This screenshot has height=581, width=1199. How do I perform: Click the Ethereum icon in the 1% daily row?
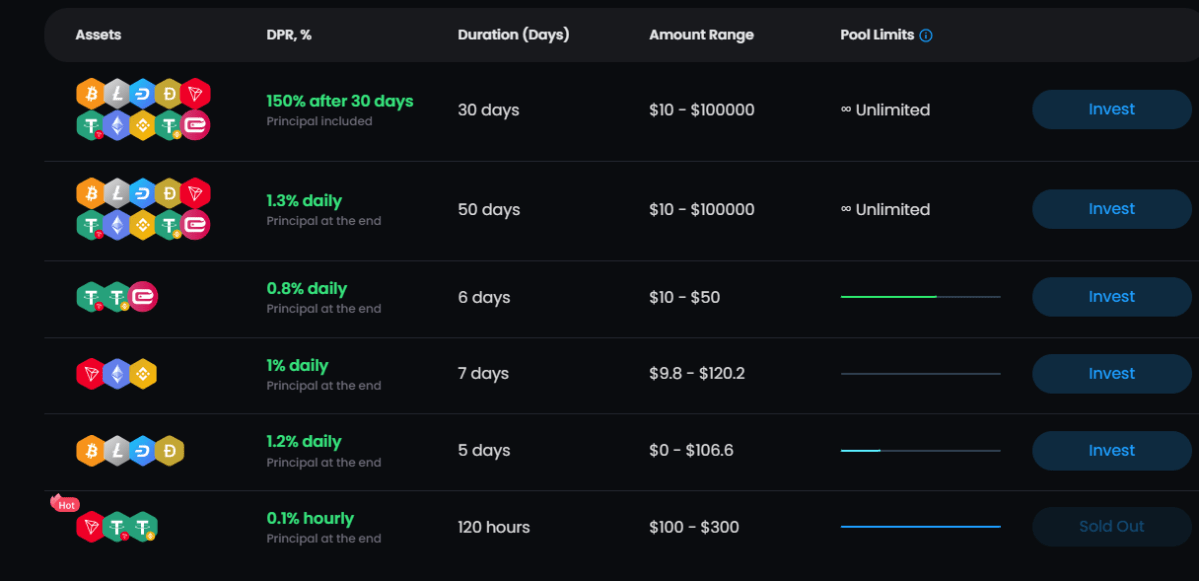117,373
